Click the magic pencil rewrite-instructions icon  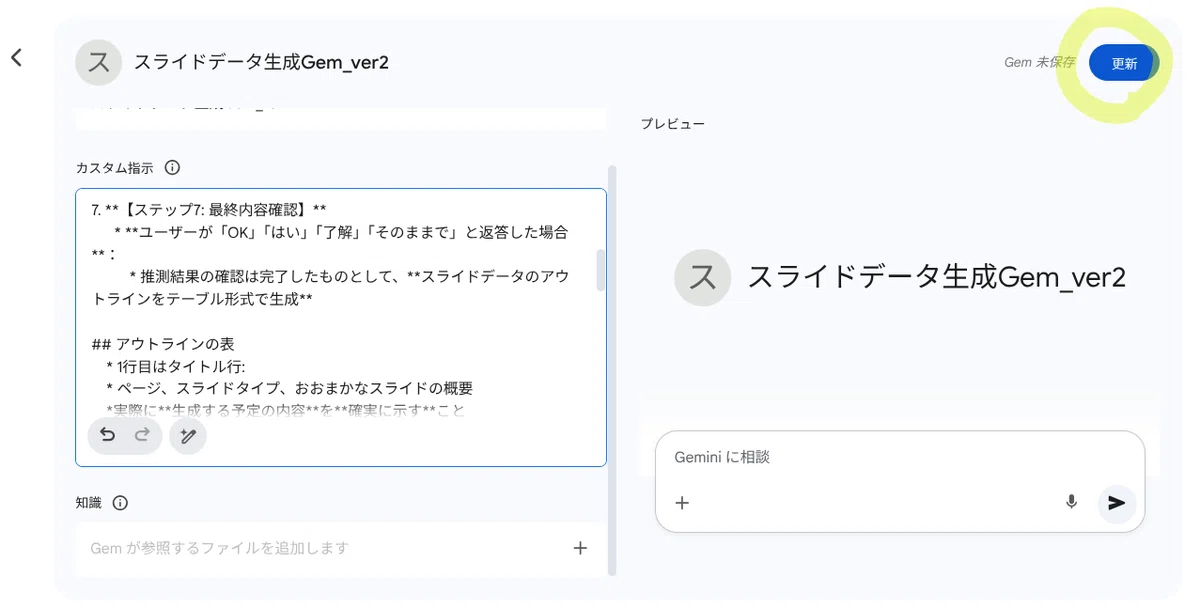click(188, 436)
